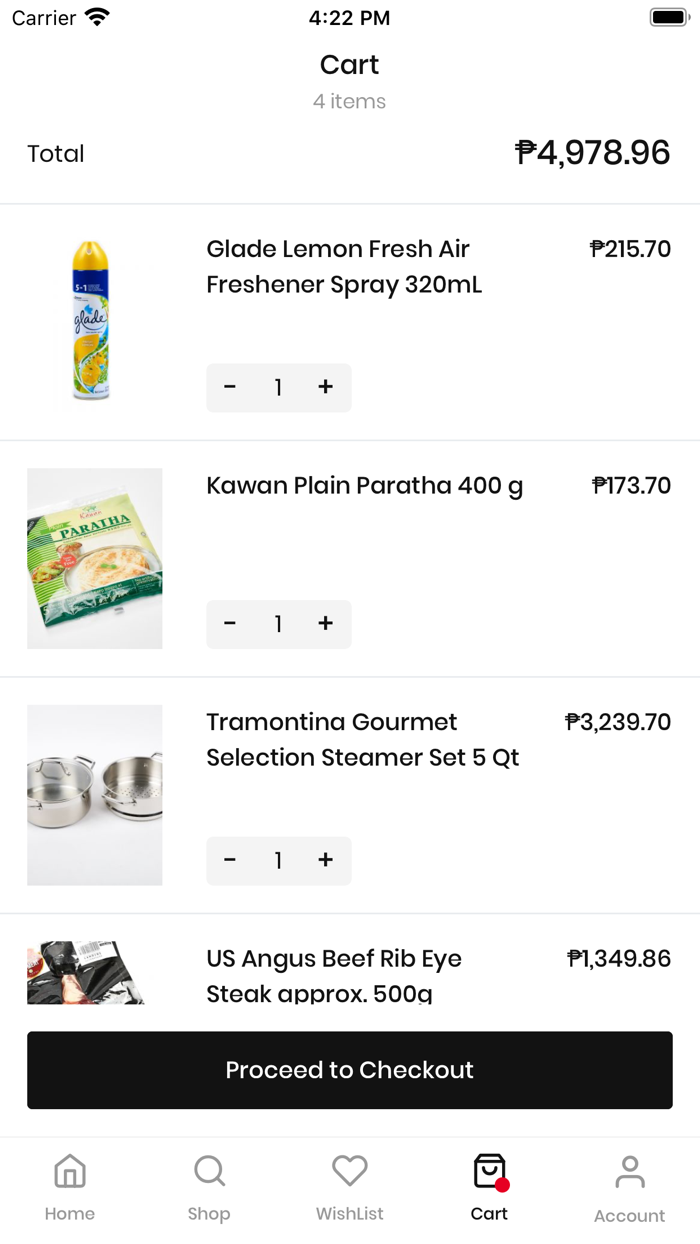Viewport: 700px width, 1244px height.
Task: Open Tramontina Gourmet Selection product title
Action: (x=362, y=740)
